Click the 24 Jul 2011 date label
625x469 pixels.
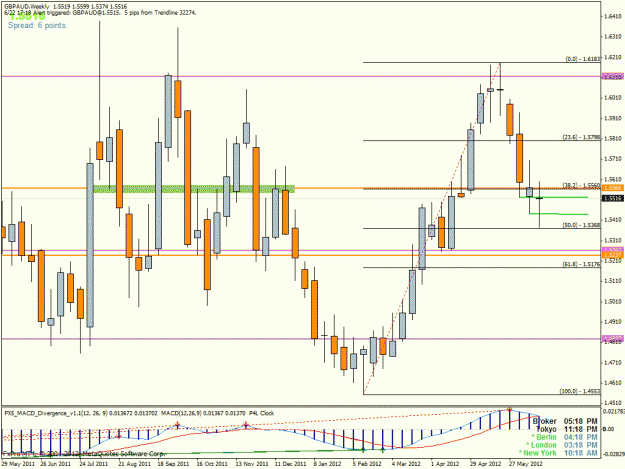coord(94,464)
